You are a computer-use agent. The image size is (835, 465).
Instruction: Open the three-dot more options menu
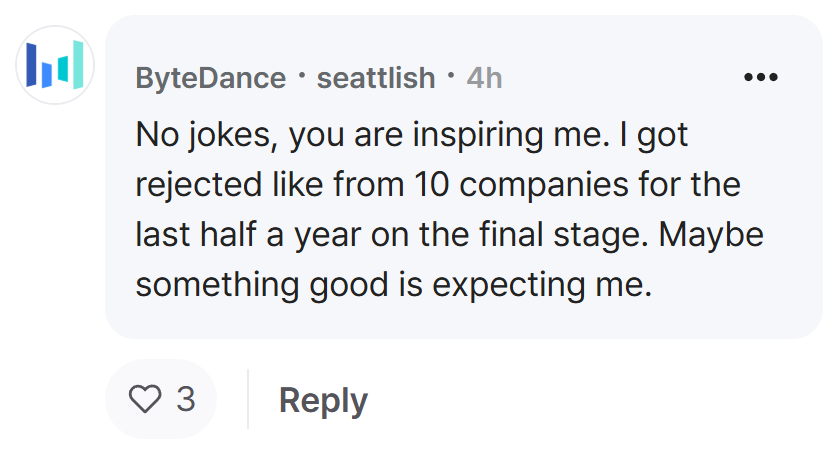[760, 77]
